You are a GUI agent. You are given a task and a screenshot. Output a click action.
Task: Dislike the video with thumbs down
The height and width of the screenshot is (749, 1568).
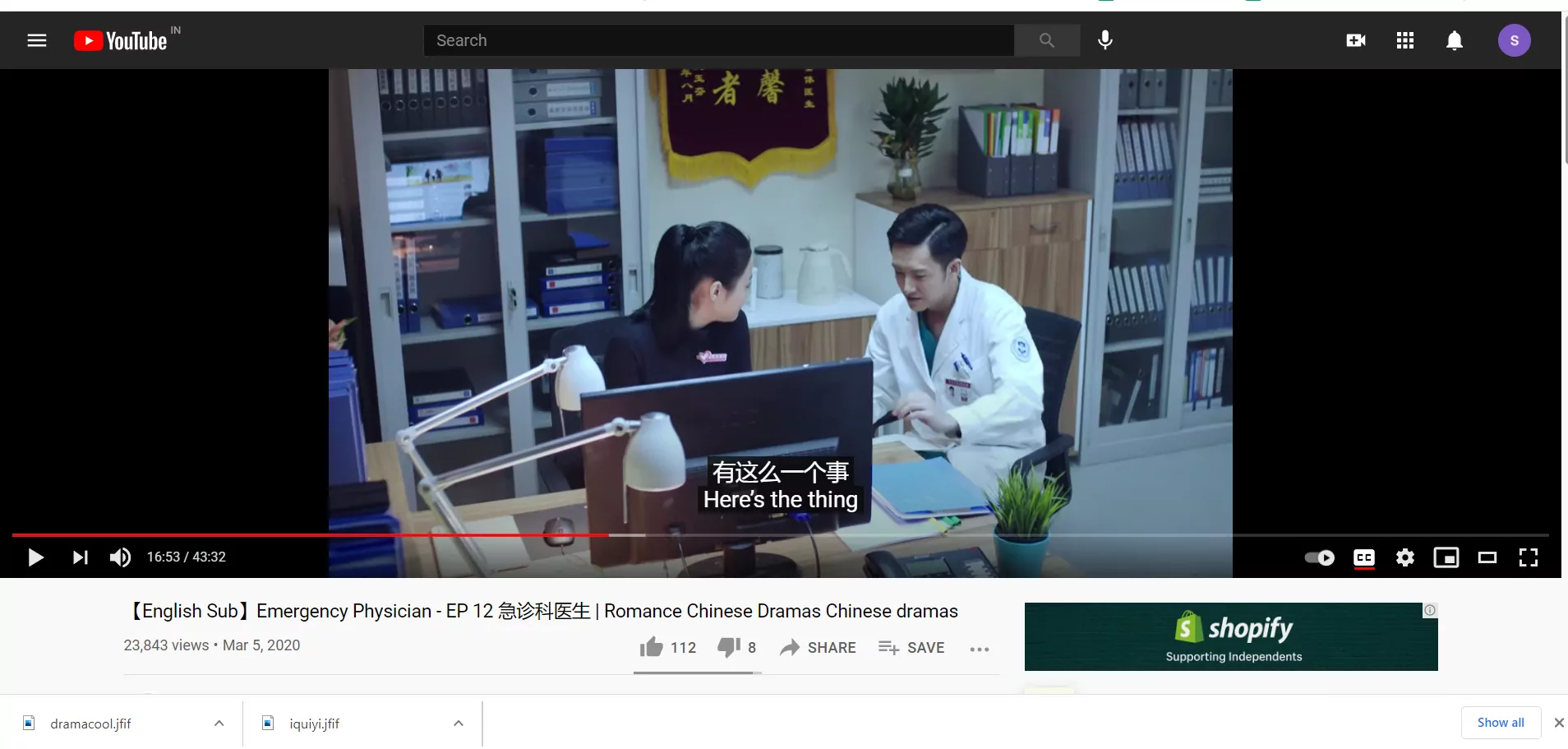[736, 648]
